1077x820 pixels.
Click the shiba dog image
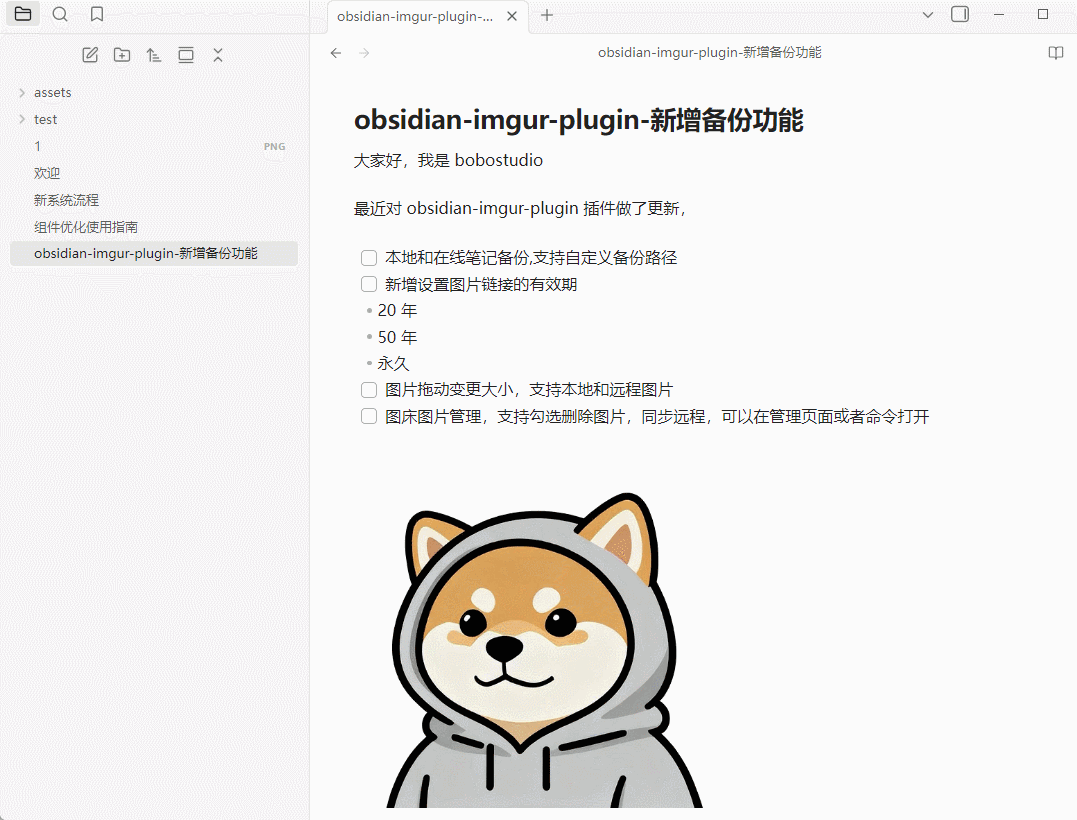(x=545, y=650)
